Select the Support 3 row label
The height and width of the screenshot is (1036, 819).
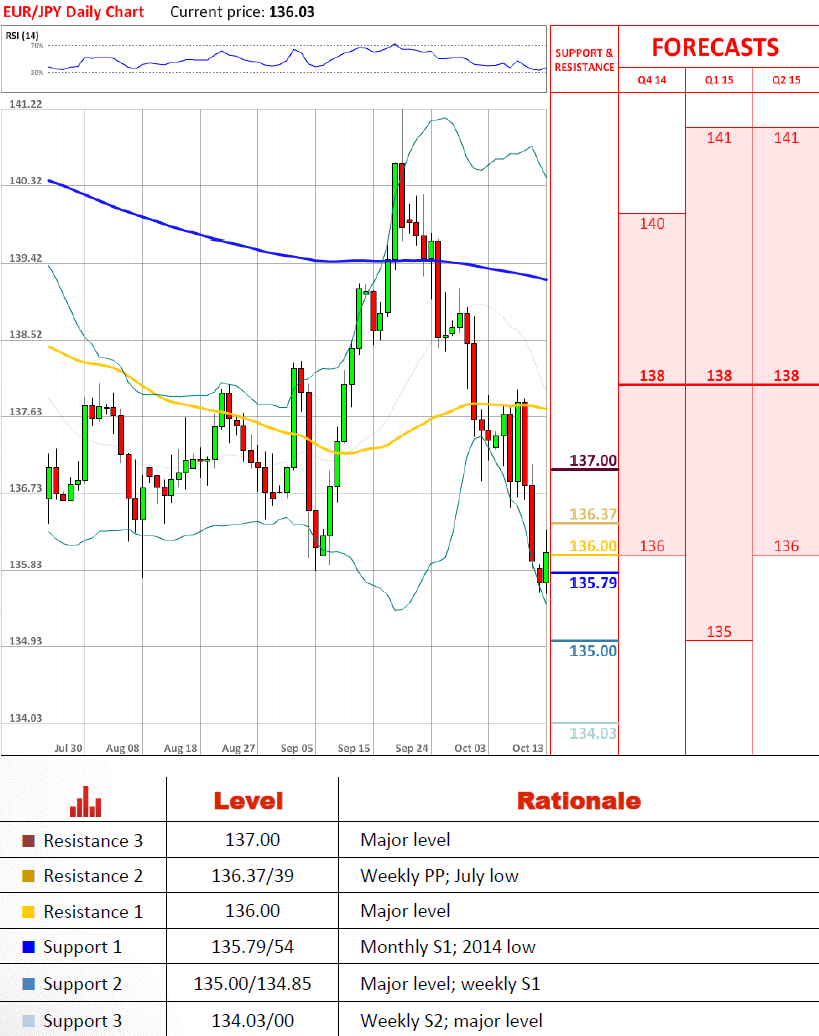pos(83,1021)
